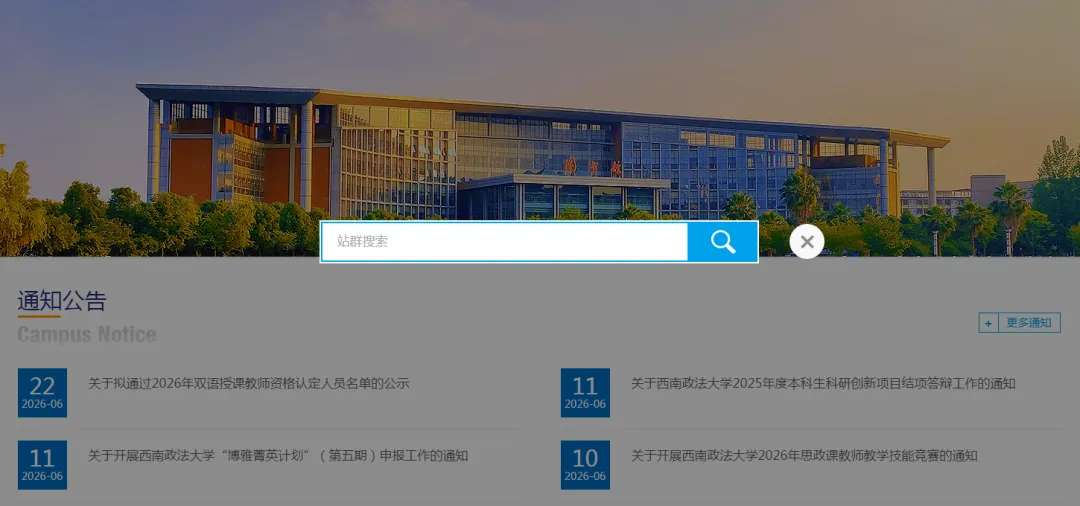Click the magnifier search button
Screen dimensions: 1080x506
tap(723, 242)
